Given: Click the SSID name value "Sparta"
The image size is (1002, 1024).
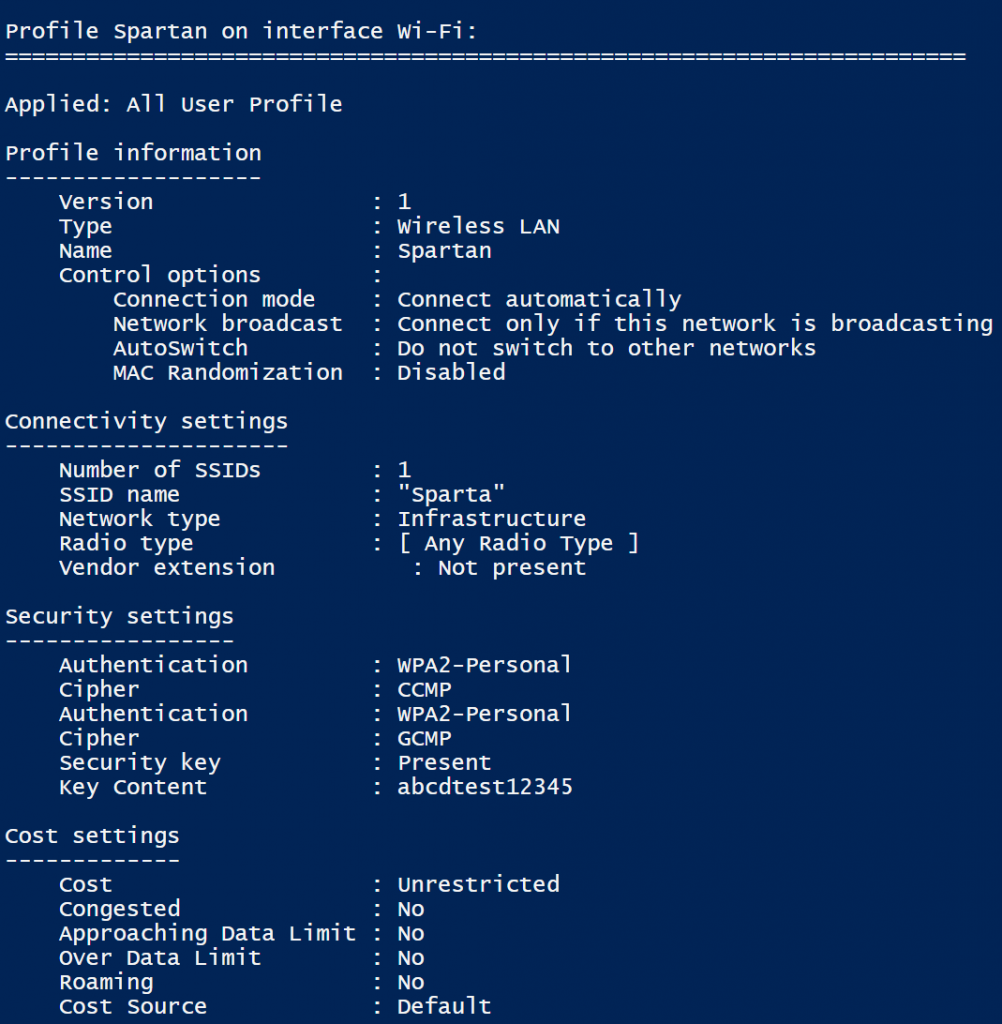Looking at the screenshot, I should pyautogui.click(x=451, y=494).
